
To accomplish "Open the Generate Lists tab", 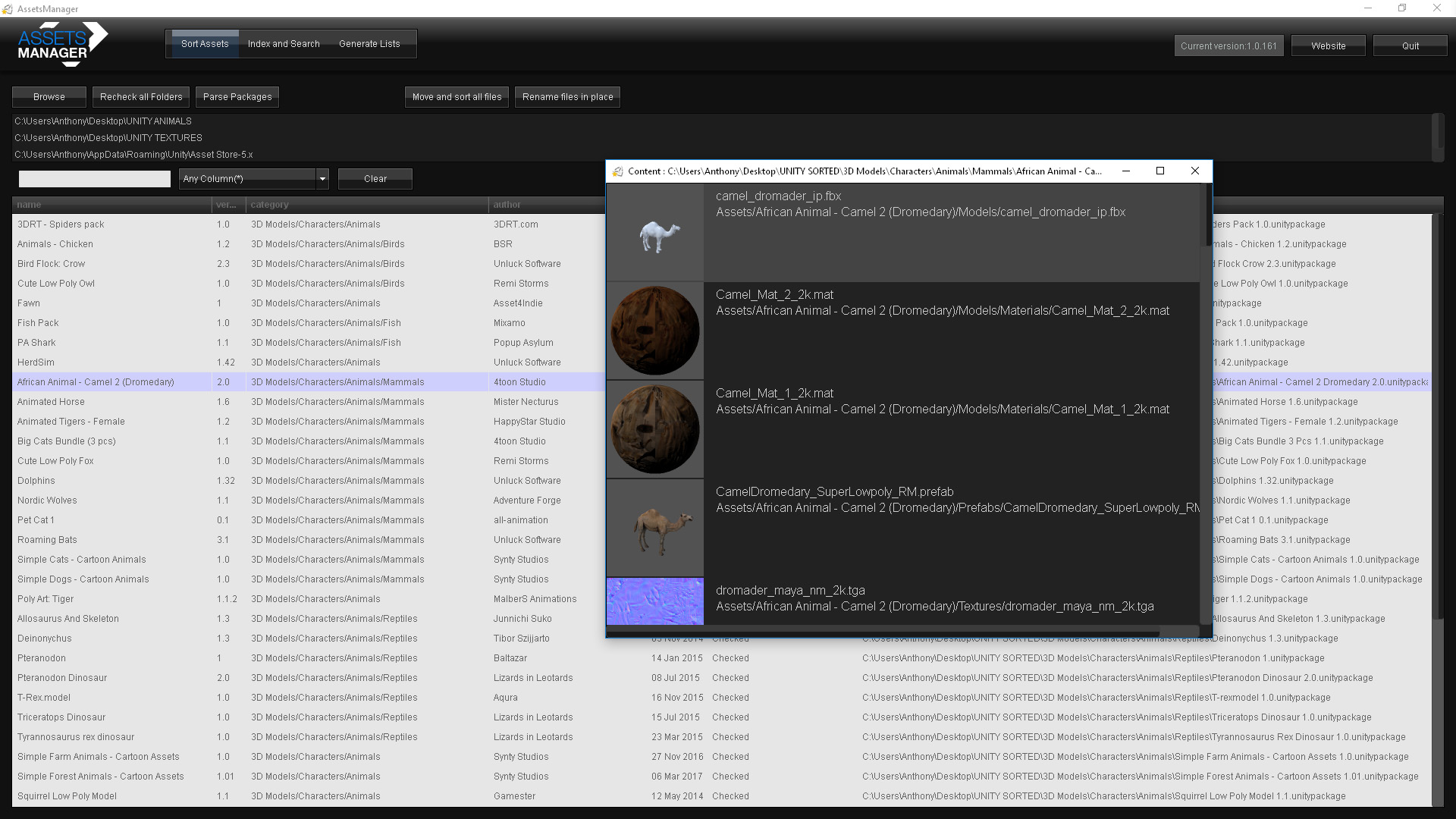I will click(x=369, y=43).
